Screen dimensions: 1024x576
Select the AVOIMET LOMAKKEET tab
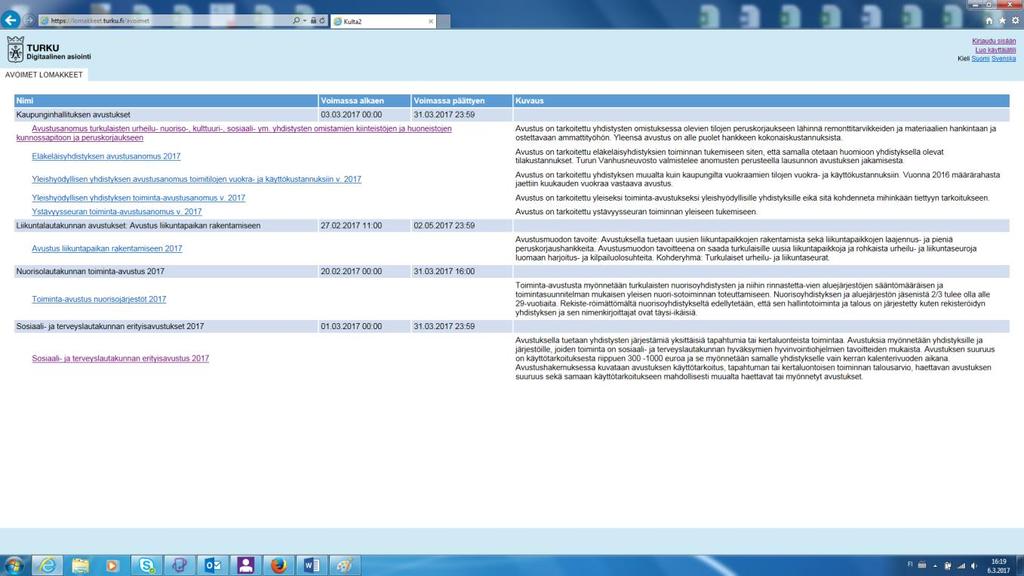[x=44, y=75]
